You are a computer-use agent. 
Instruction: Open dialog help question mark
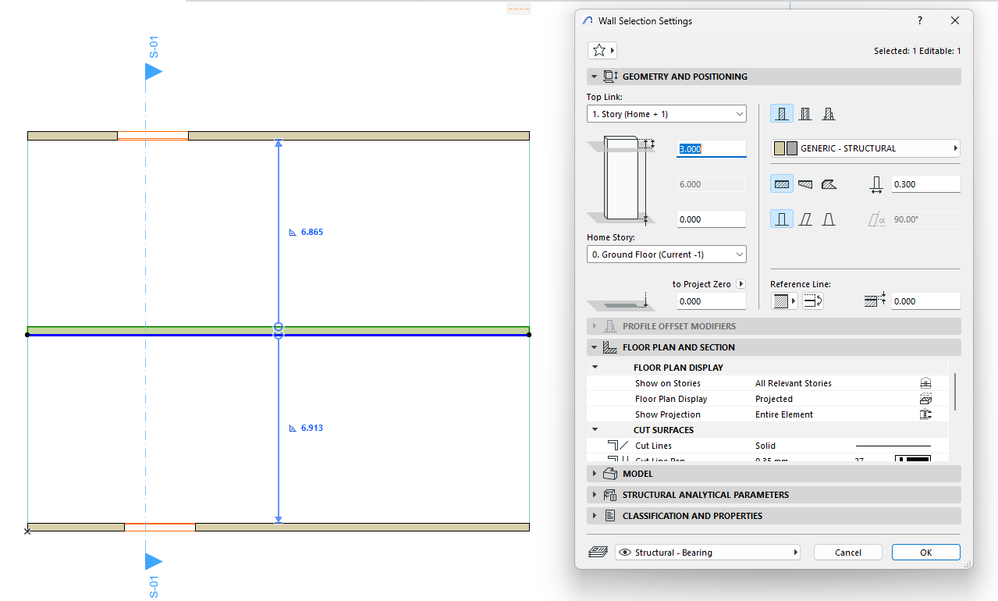[x=920, y=20]
